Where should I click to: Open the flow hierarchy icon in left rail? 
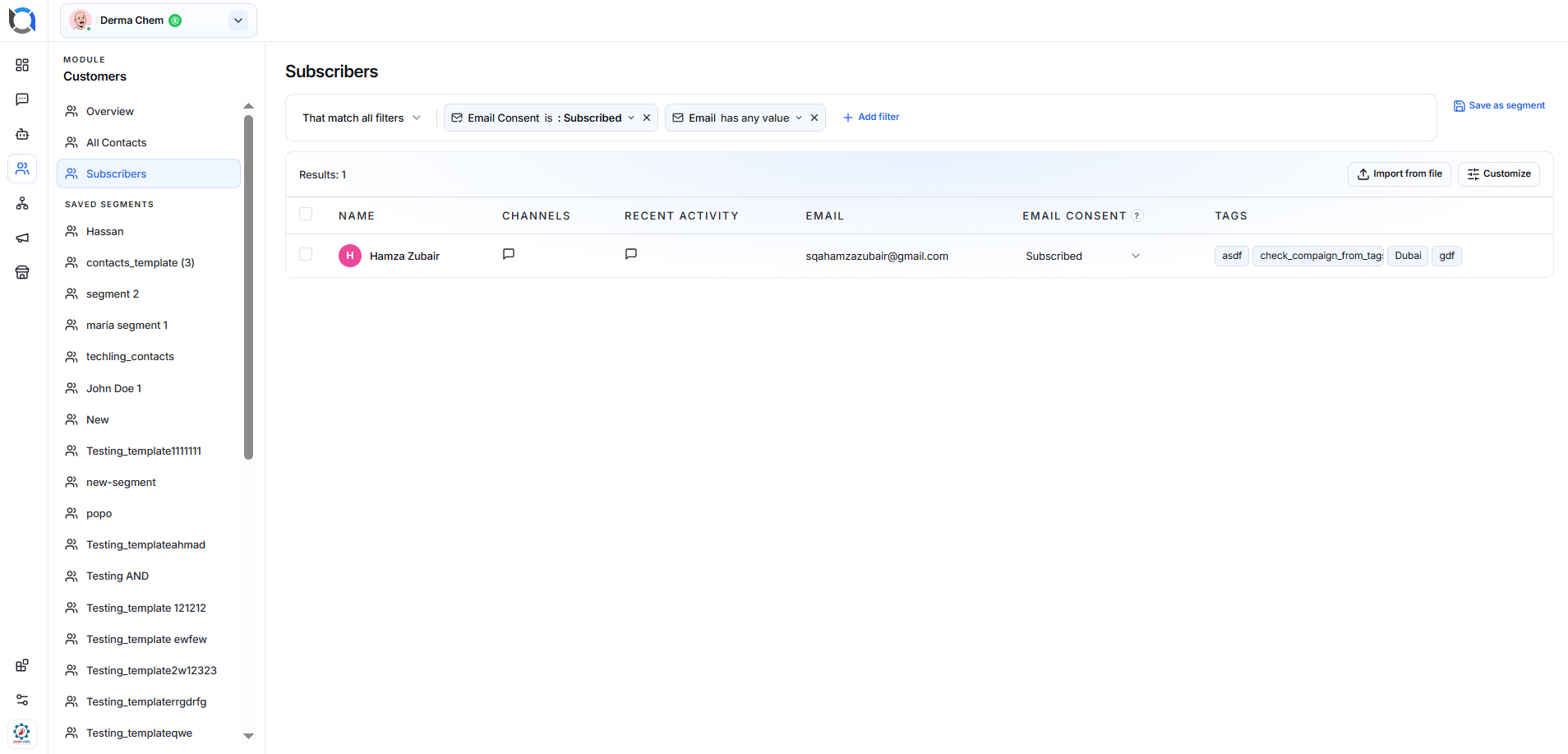[x=22, y=203]
